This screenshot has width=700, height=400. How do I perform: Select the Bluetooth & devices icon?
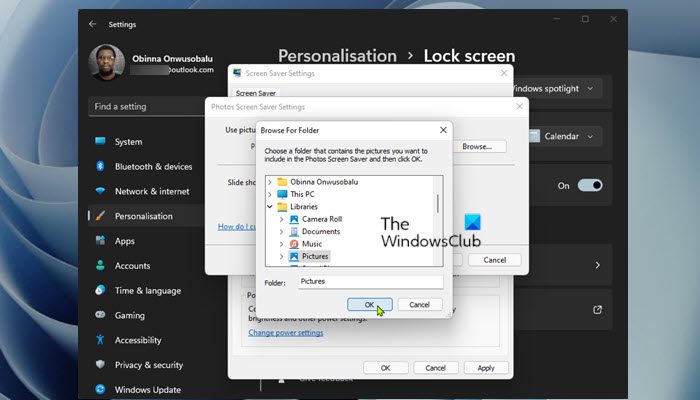[100, 166]
